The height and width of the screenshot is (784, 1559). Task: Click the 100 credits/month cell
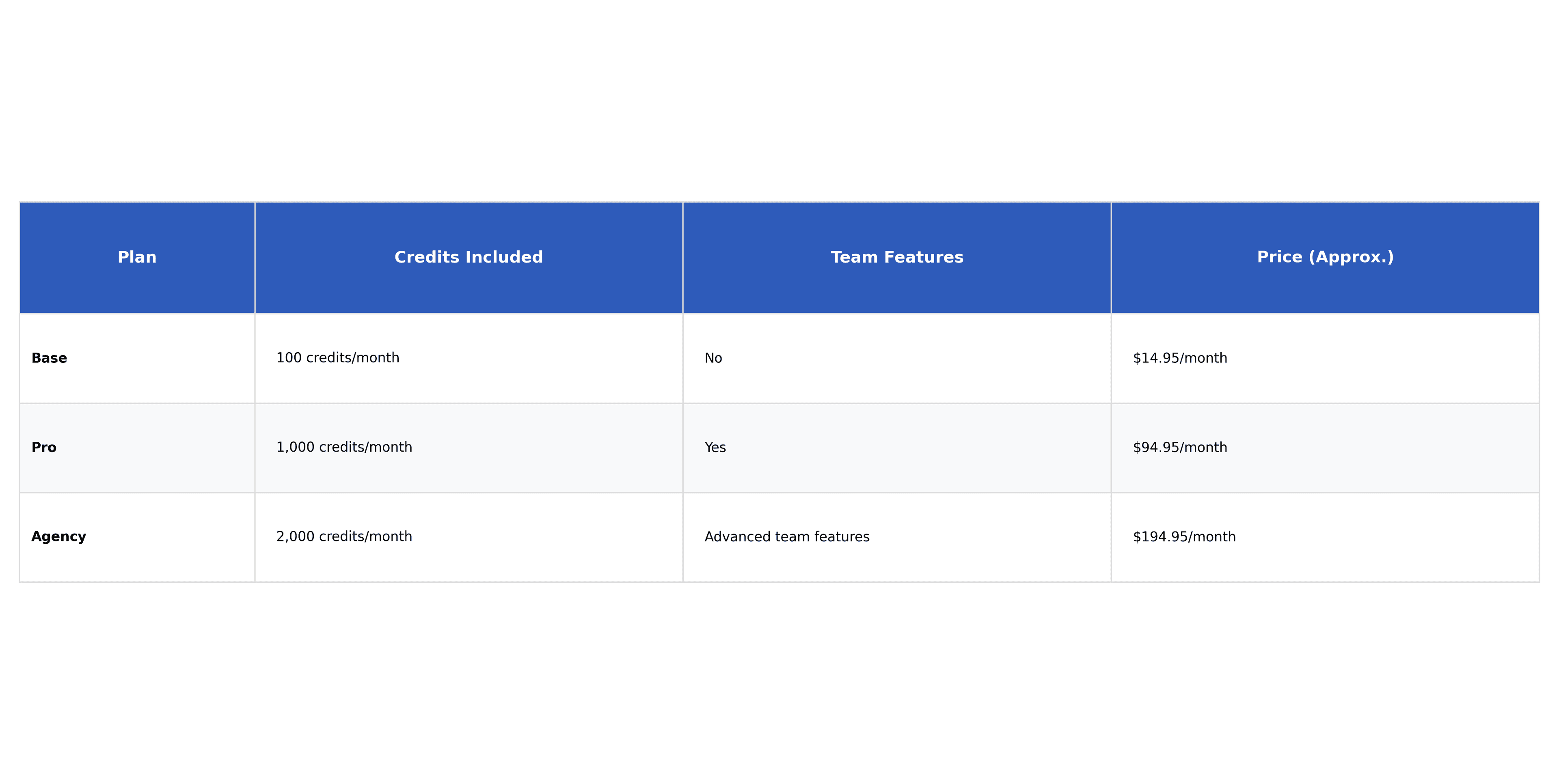(338, 358)
